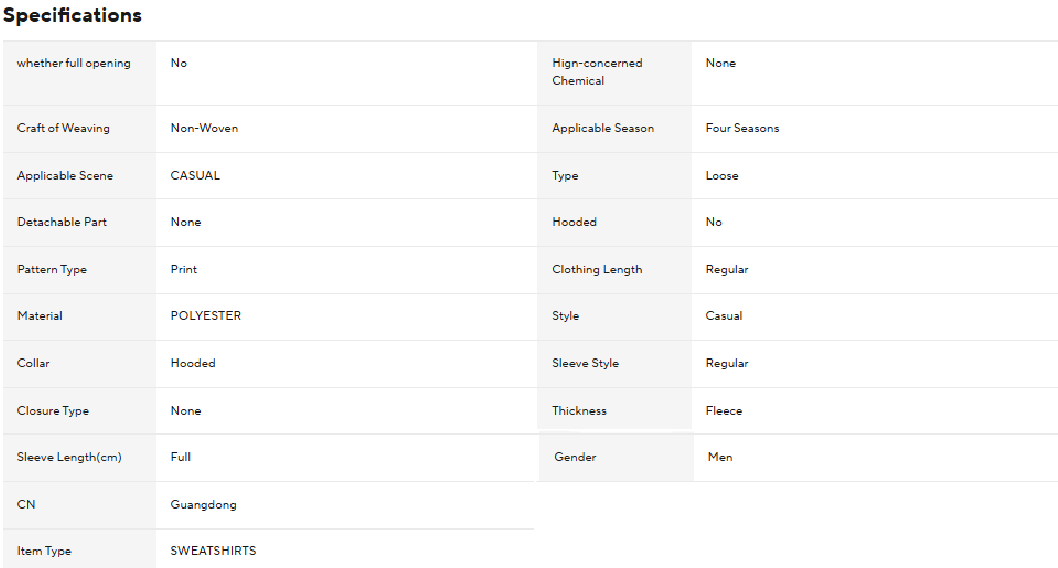The height and width of the screenshot is (568, 1058).
Task: Select the Guangdong origin value
Action: point(203,505)
